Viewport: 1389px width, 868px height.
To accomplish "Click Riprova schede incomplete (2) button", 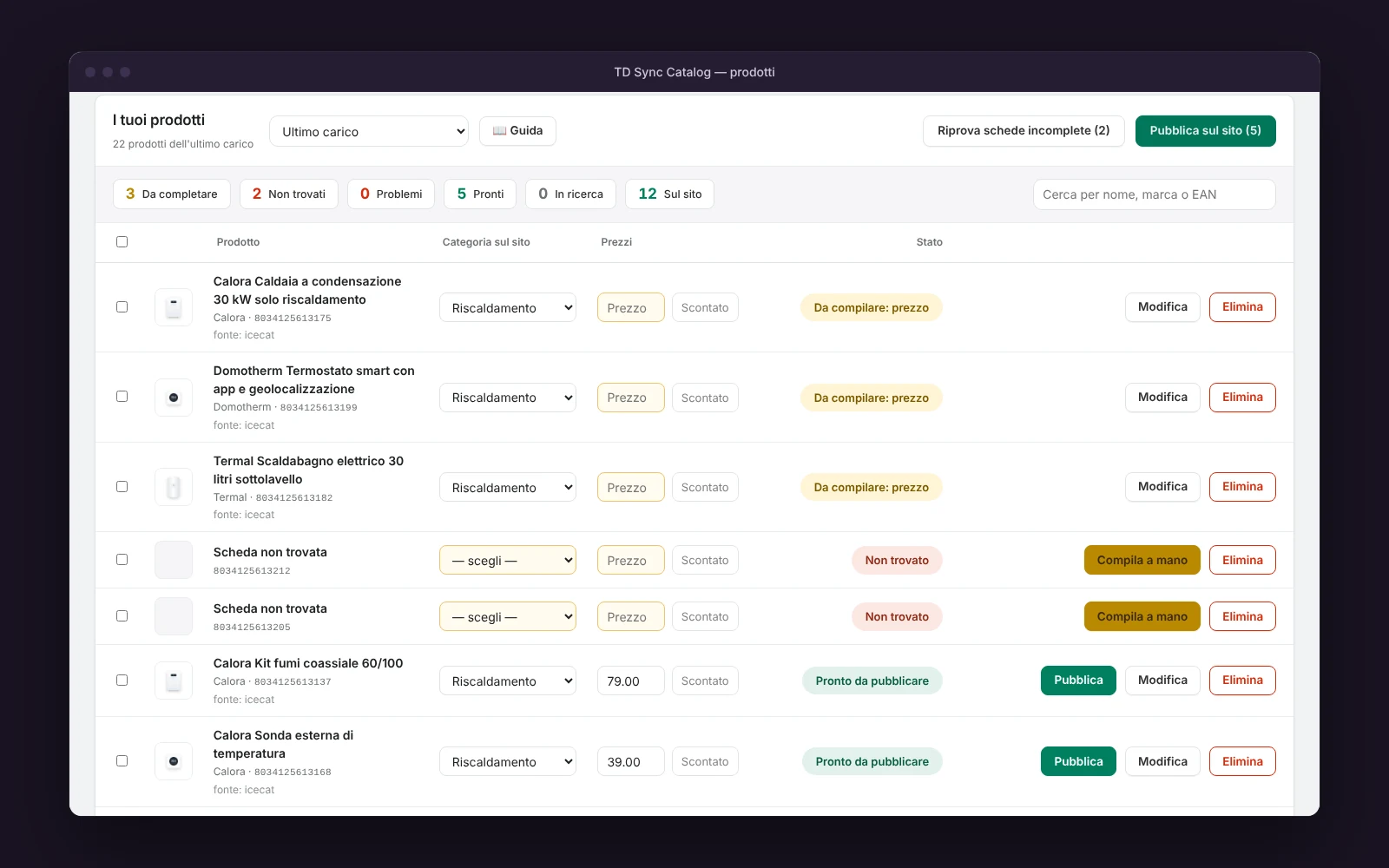I will [1024, 131].
